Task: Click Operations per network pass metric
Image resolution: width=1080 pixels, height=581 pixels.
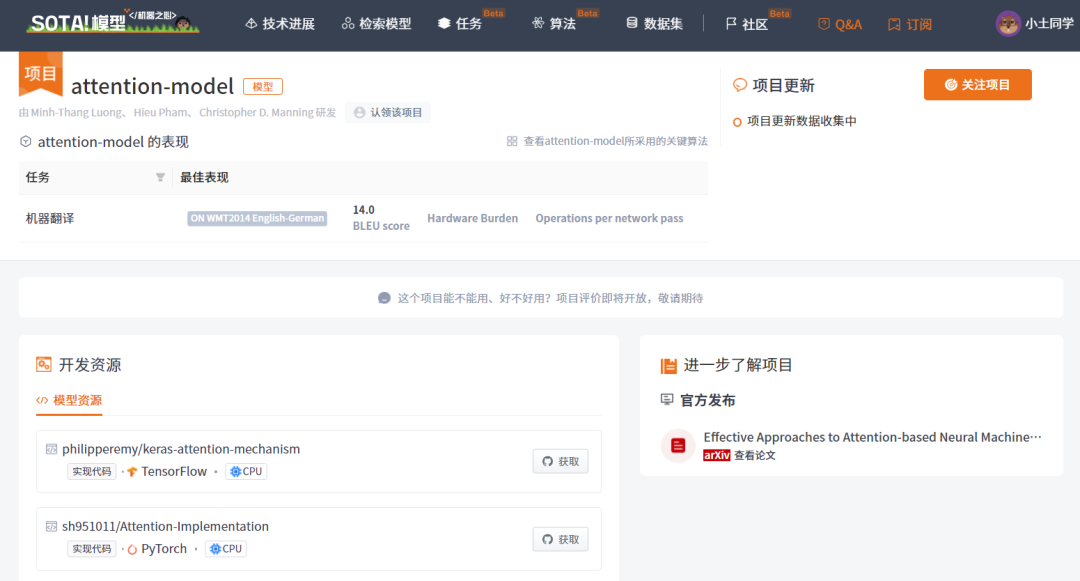Action: (x=610, y=218)
